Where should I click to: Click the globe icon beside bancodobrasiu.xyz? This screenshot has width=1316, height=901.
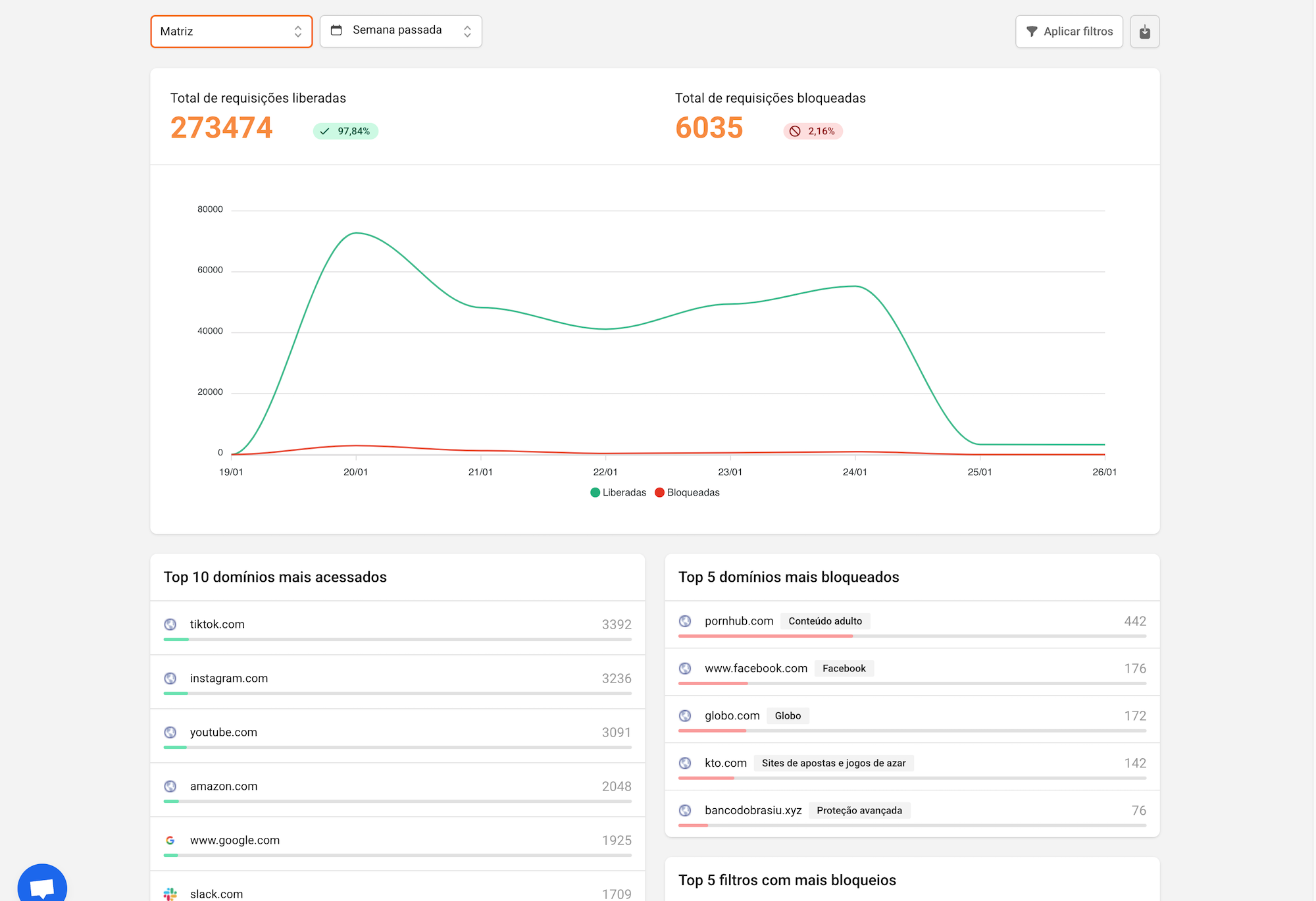(x=685, y=810)
